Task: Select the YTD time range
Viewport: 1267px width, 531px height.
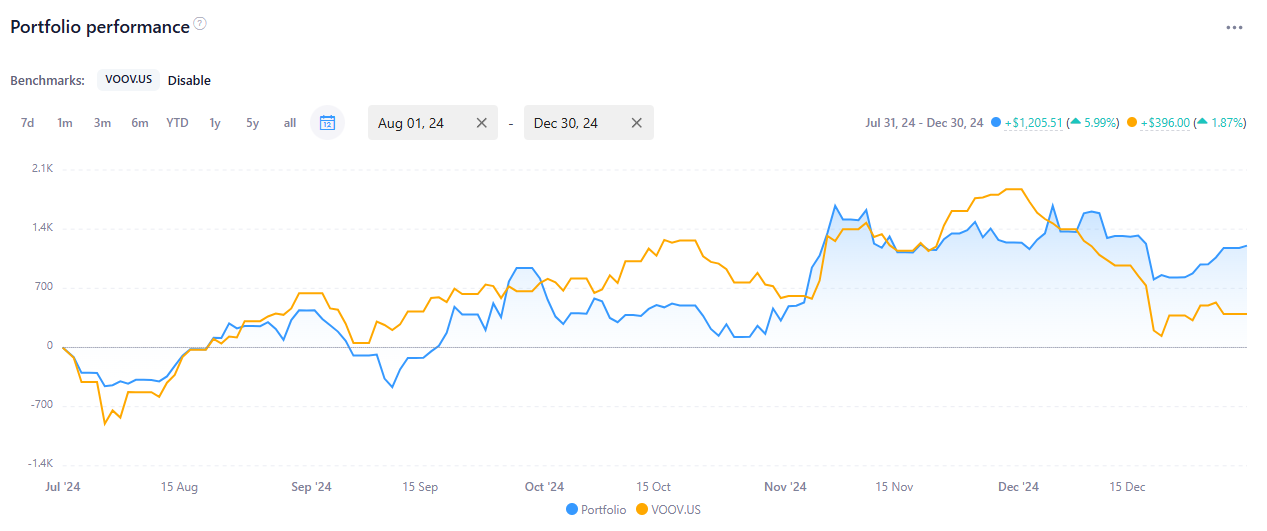Action: click(x=177, y=123)
